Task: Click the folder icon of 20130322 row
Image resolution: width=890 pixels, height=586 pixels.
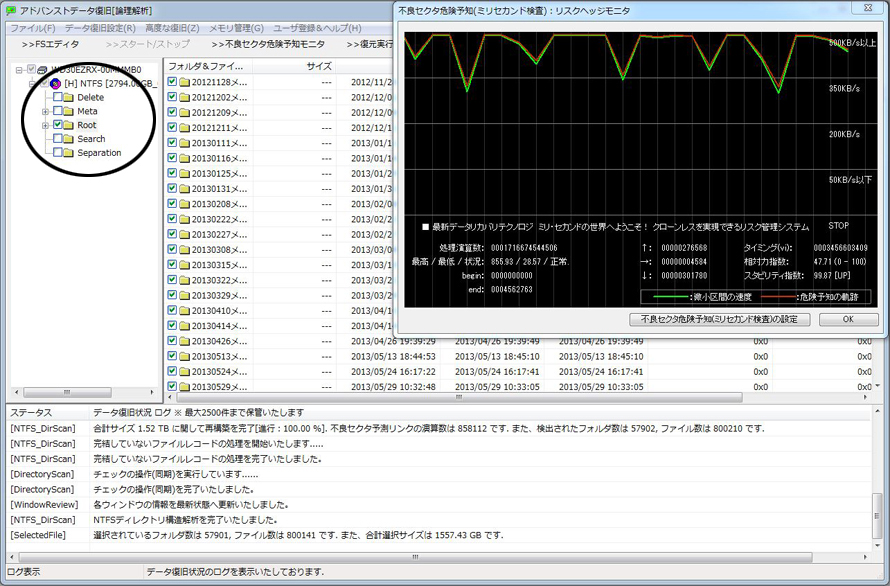Action: pyautogui.click(x=184, y=280)
